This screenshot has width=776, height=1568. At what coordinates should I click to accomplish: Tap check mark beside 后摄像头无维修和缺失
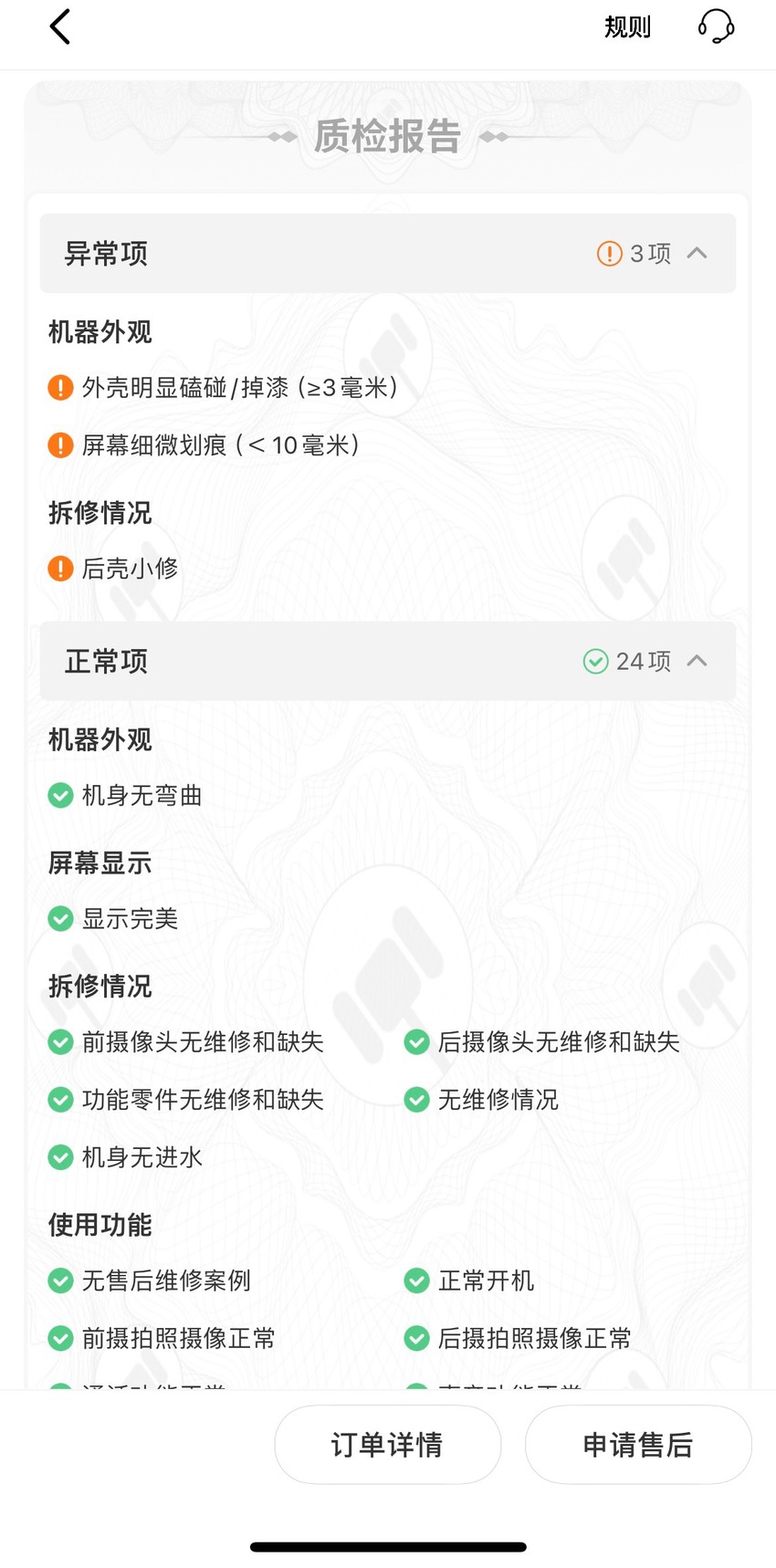coord(416,1042)
